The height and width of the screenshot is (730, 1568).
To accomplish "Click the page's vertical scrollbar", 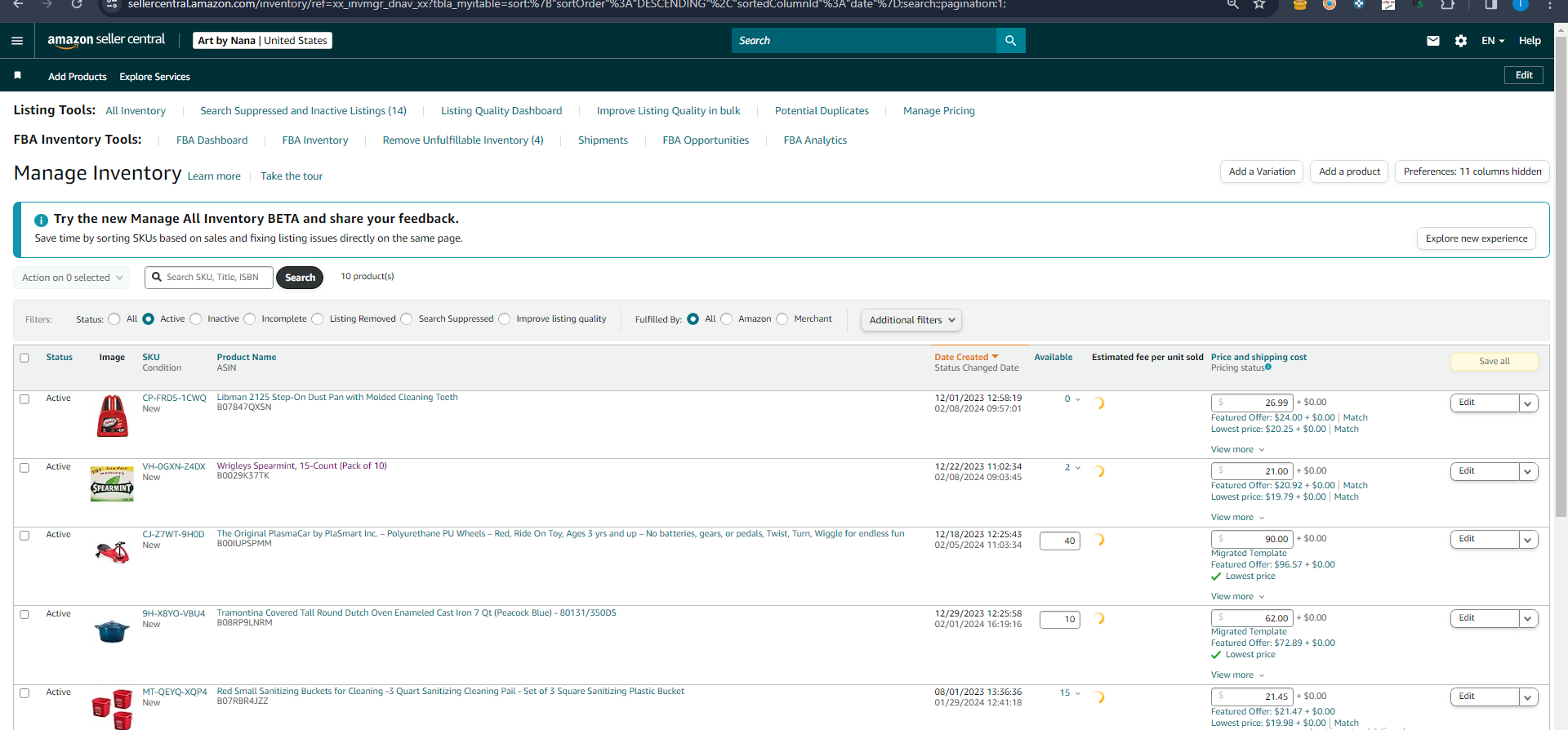I will (1561, 278).
